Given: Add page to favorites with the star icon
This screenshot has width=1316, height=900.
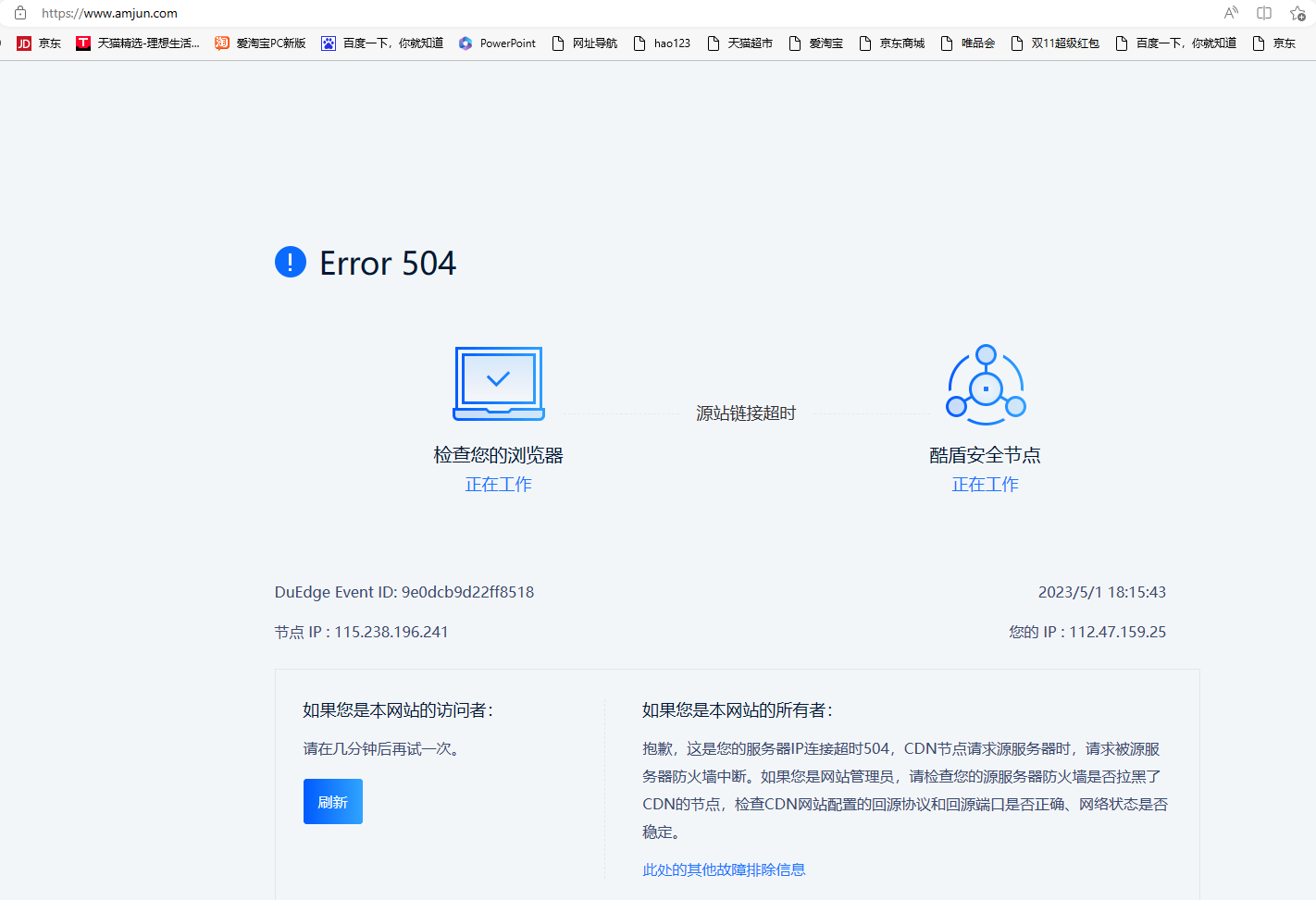Looking at the screenshot, I should click(x=1297, y=13).
